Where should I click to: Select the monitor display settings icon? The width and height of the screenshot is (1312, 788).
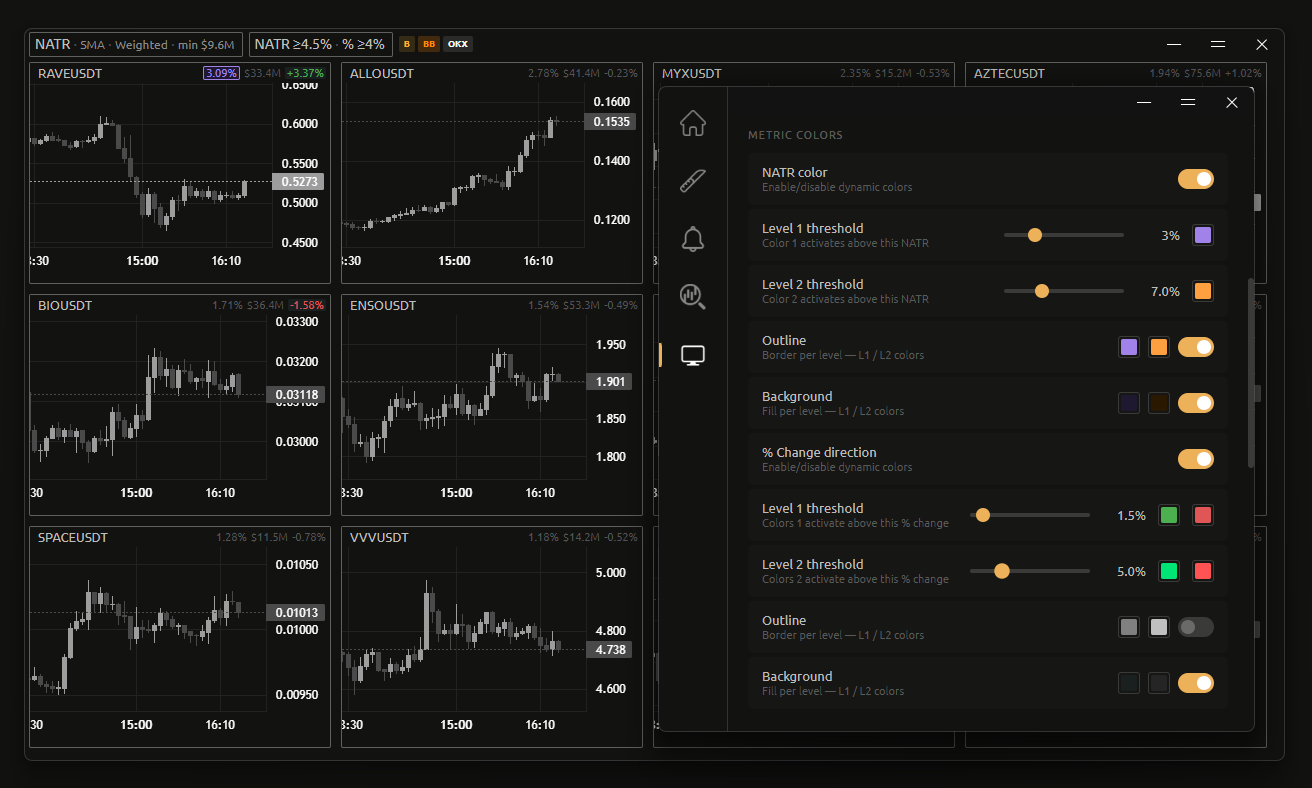692,355
